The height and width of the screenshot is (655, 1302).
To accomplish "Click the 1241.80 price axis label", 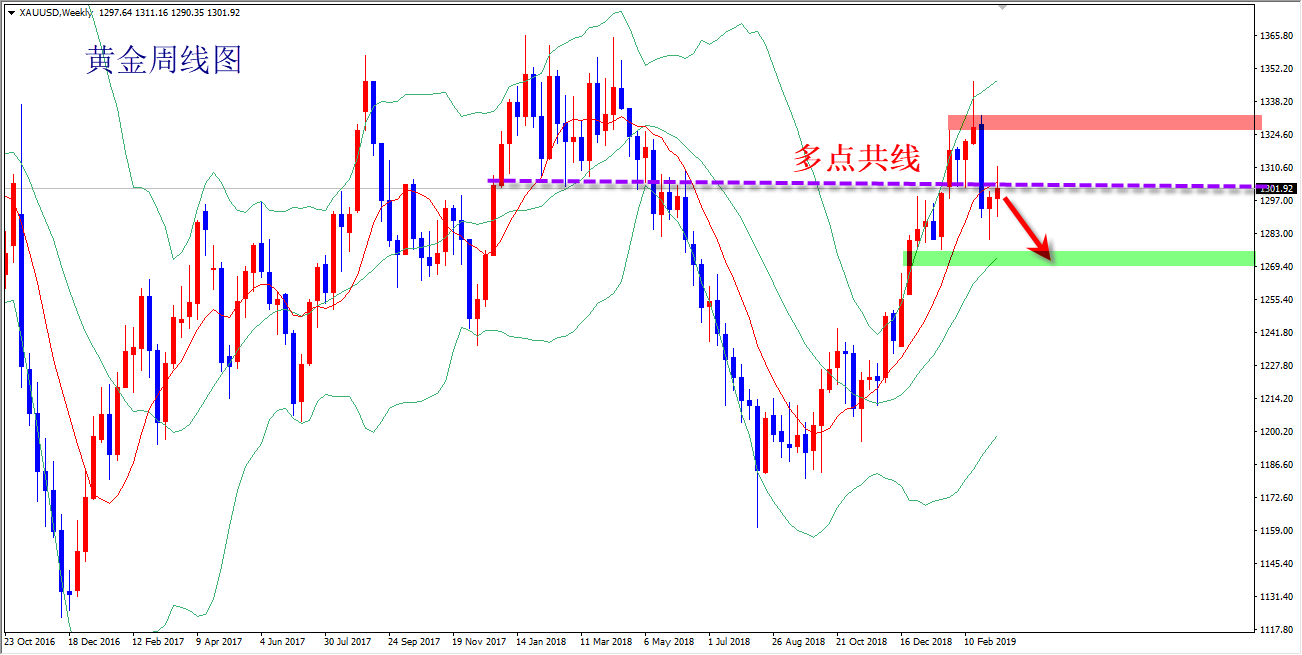I will tap(1277, 333).
